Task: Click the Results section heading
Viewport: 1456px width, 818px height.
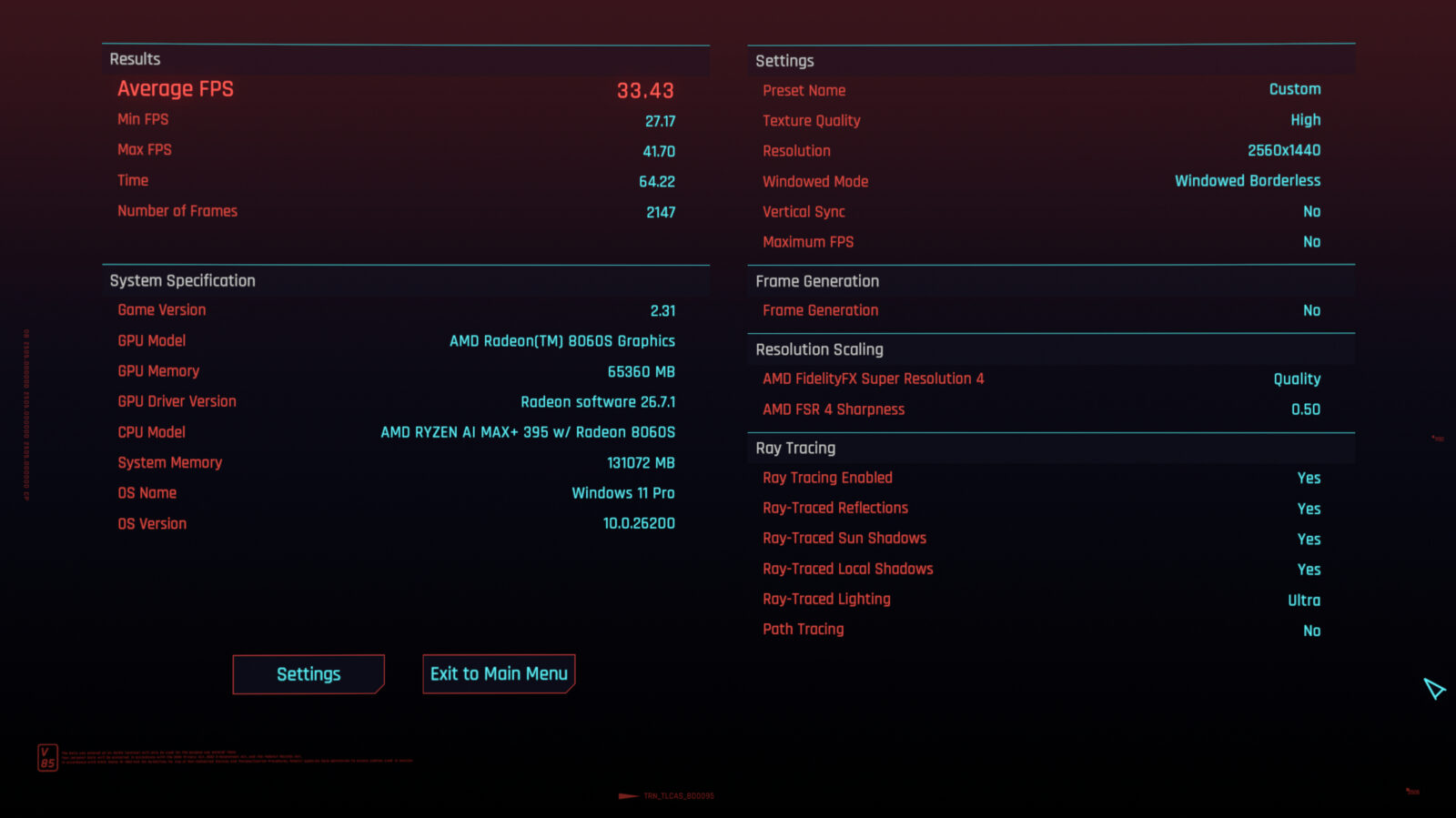Action: pyautogui.click(x=135, y=59)
